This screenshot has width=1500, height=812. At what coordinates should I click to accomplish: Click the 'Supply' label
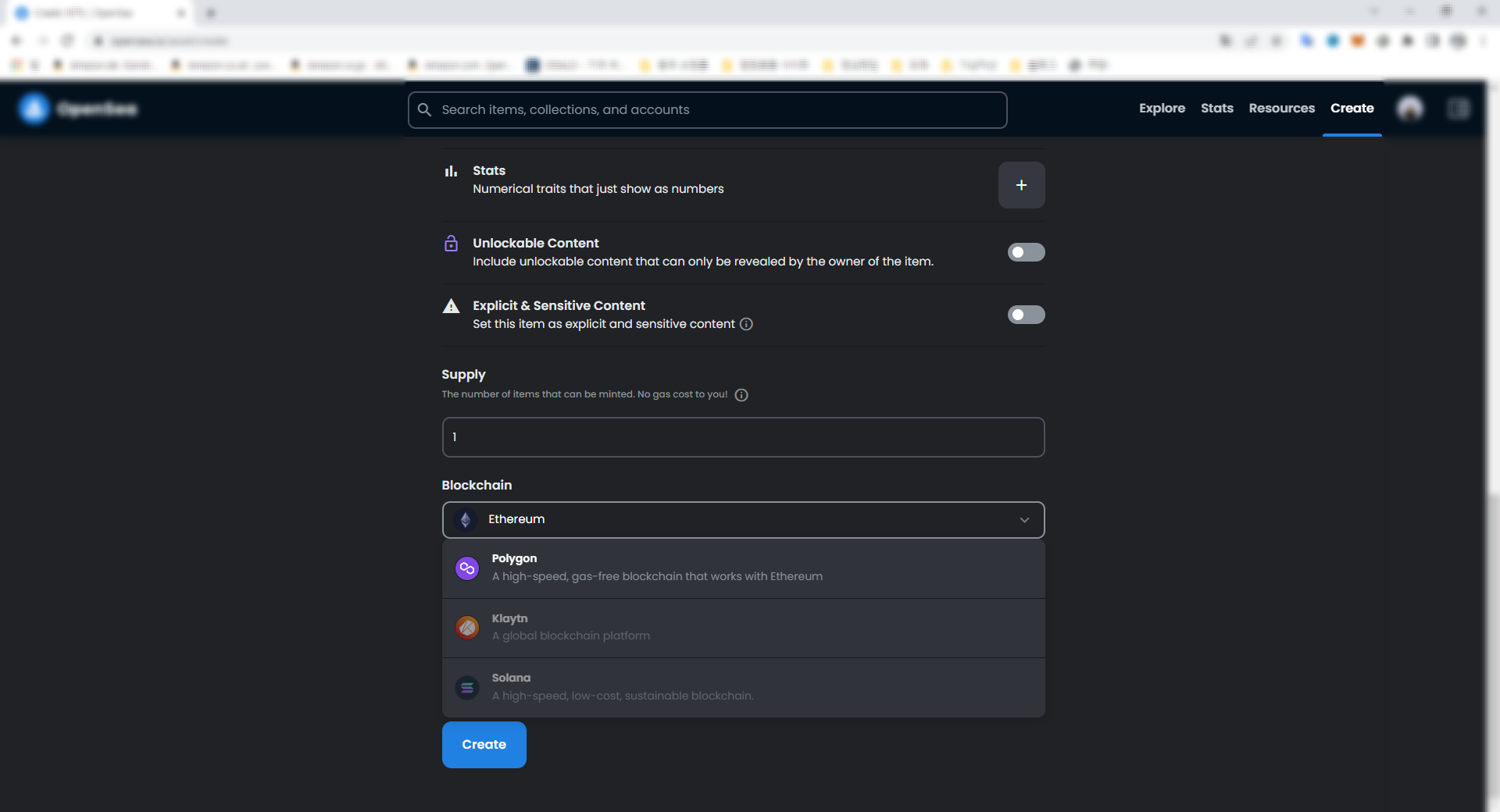[x=463, y=375]
